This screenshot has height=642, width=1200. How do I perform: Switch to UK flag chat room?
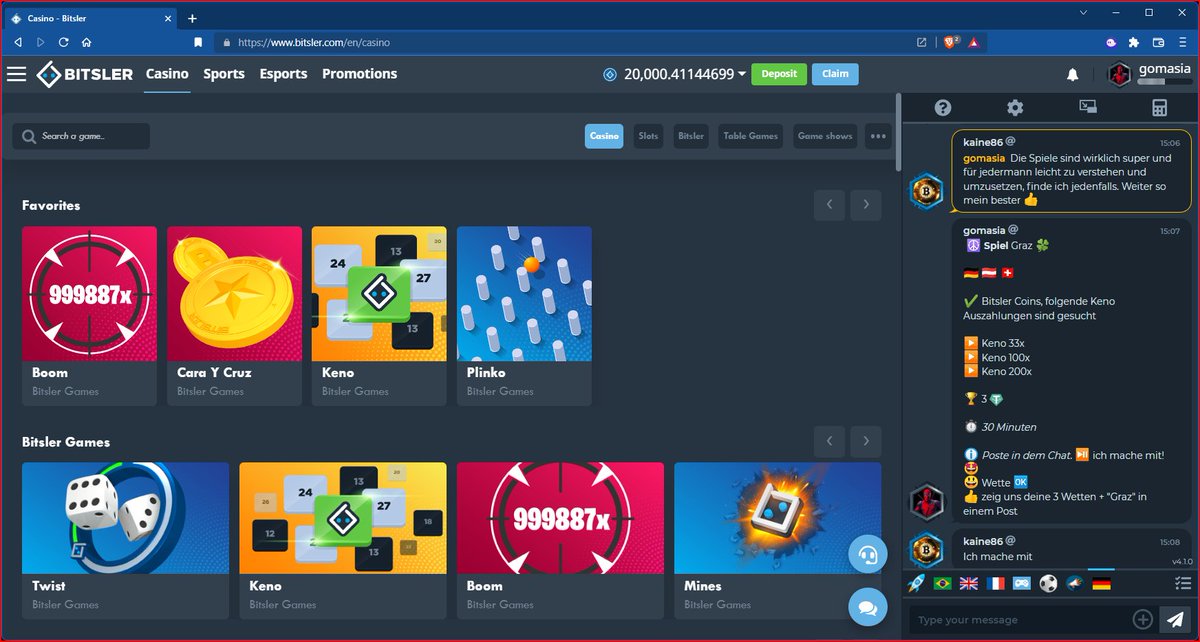tap(969, 583)
